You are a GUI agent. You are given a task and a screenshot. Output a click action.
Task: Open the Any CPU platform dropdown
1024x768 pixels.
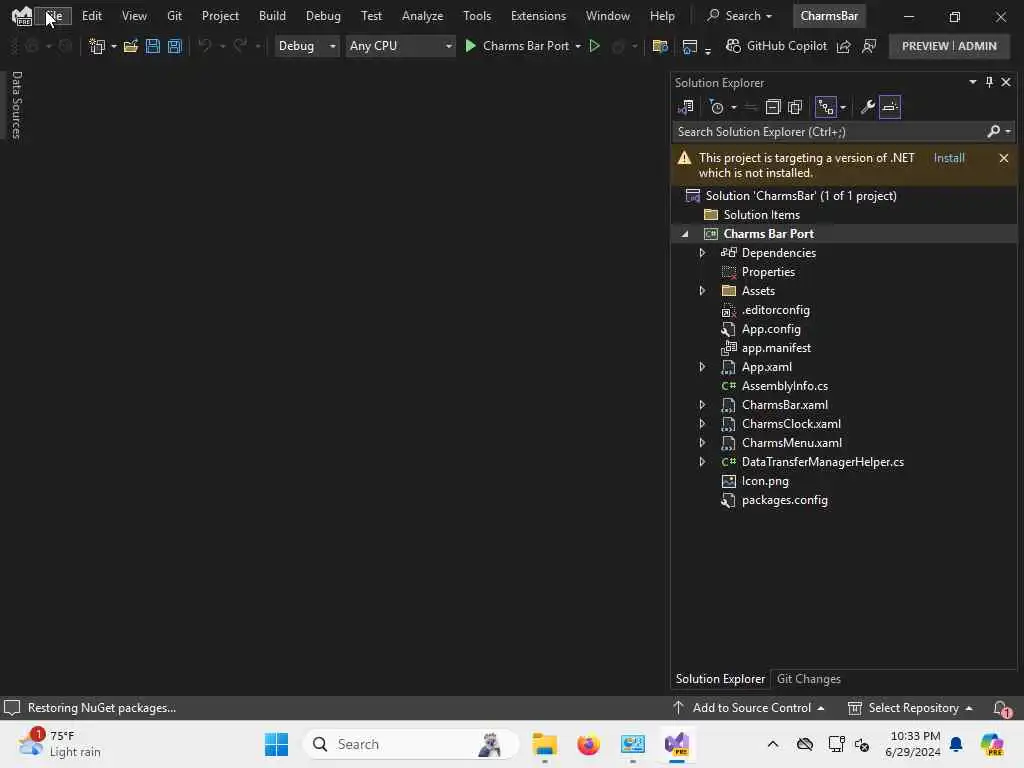(400, 46)
